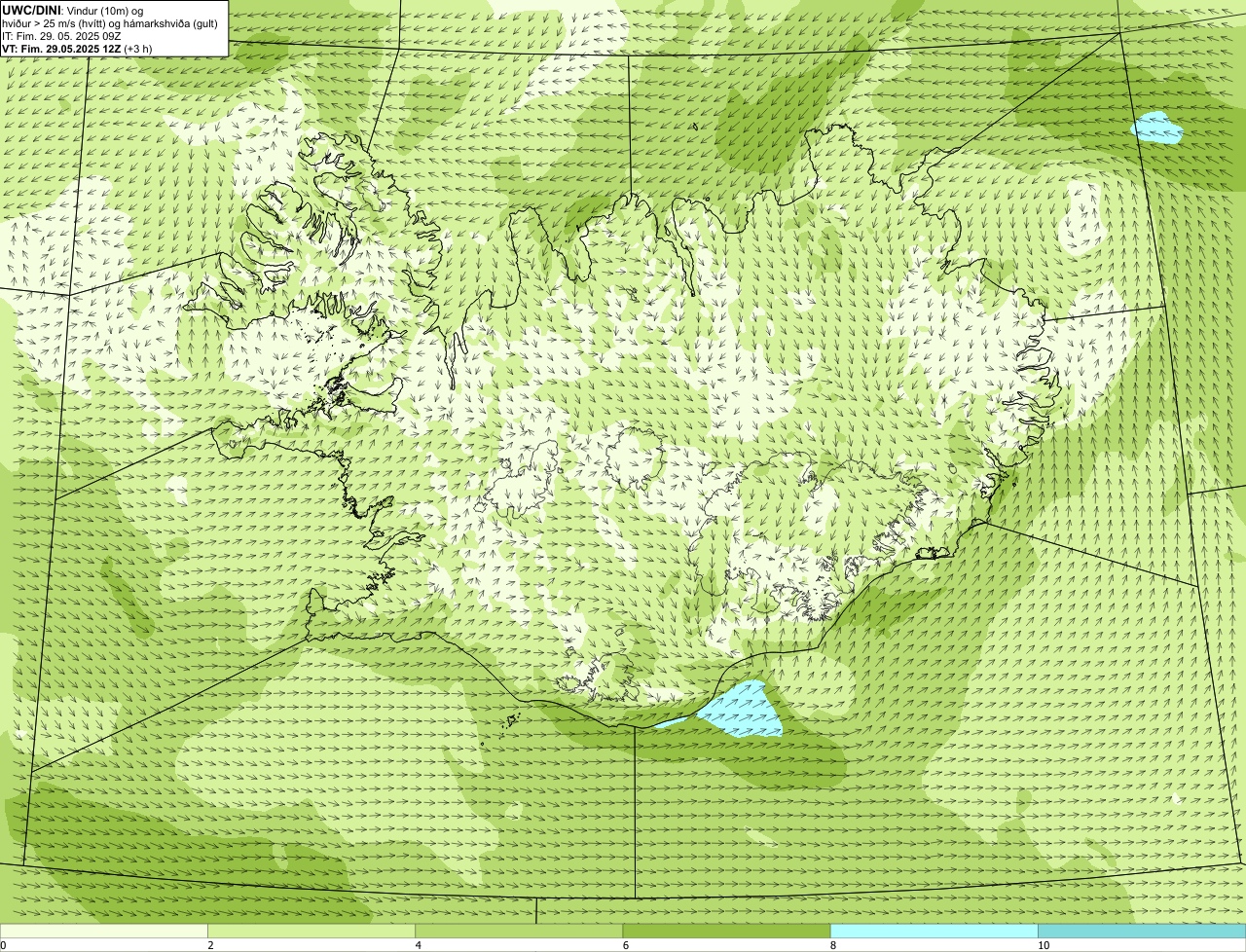Click the '0' label on the wind scale
Screen dimensions: 1246x952
(3, 945)
